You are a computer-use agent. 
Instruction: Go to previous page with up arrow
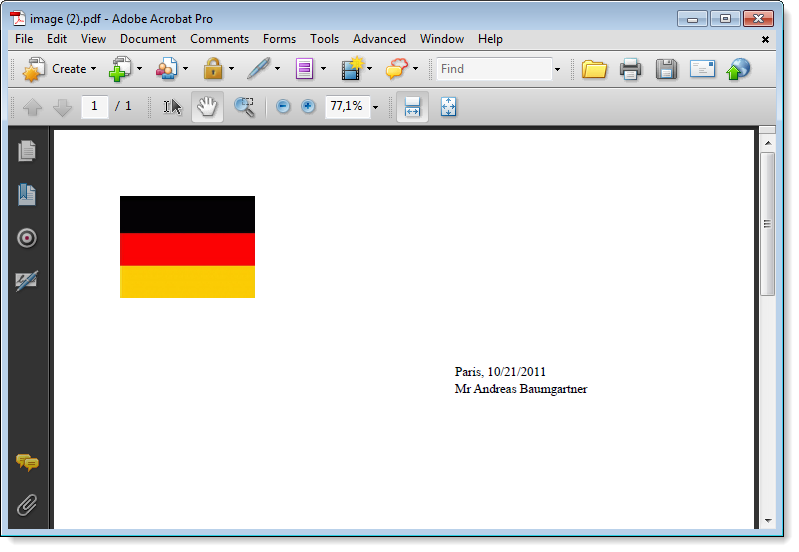tap(33, 107)
